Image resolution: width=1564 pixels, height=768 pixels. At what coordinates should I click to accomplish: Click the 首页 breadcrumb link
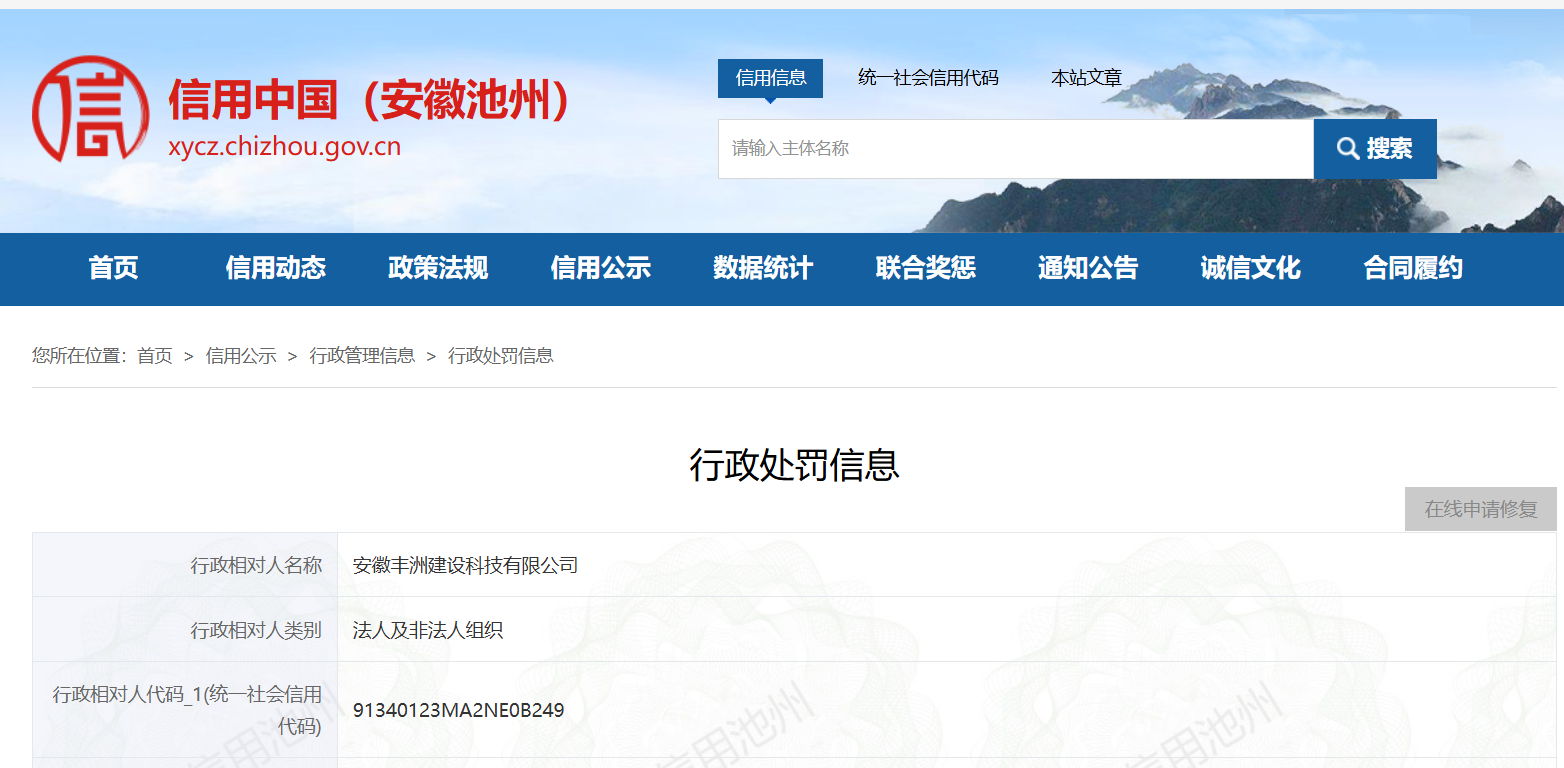click(x=155, y=356)
